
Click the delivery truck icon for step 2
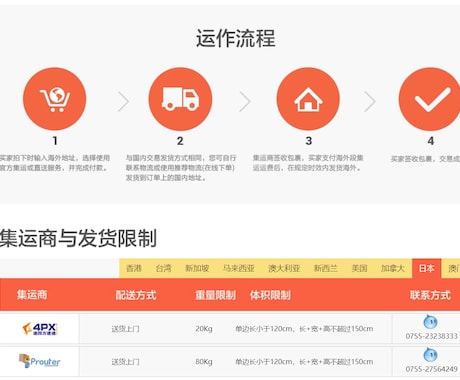(180, 99)
